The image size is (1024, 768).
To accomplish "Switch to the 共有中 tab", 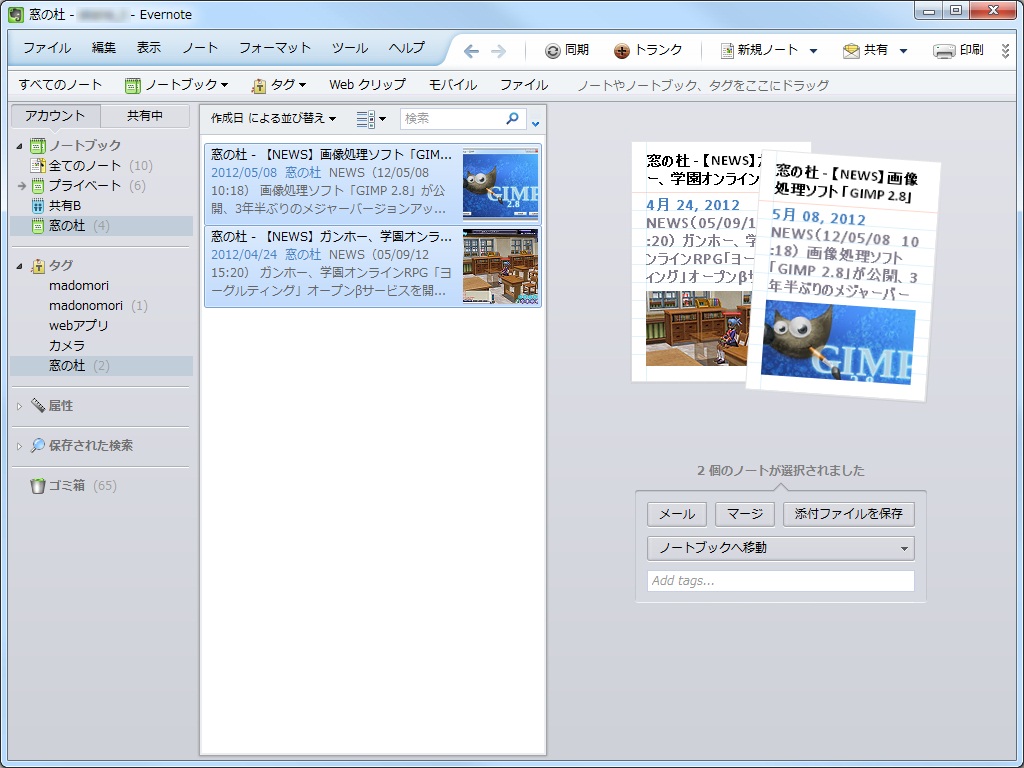I will pos(145,115).
